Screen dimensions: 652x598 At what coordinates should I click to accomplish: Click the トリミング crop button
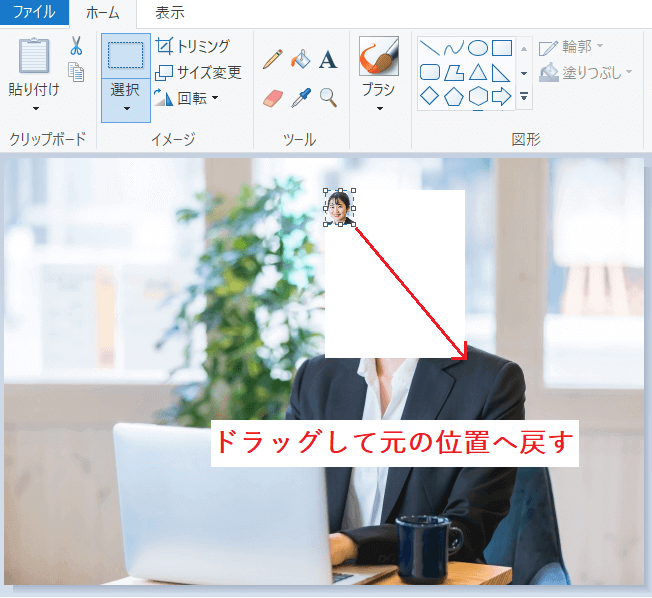(x=193, y=46)
